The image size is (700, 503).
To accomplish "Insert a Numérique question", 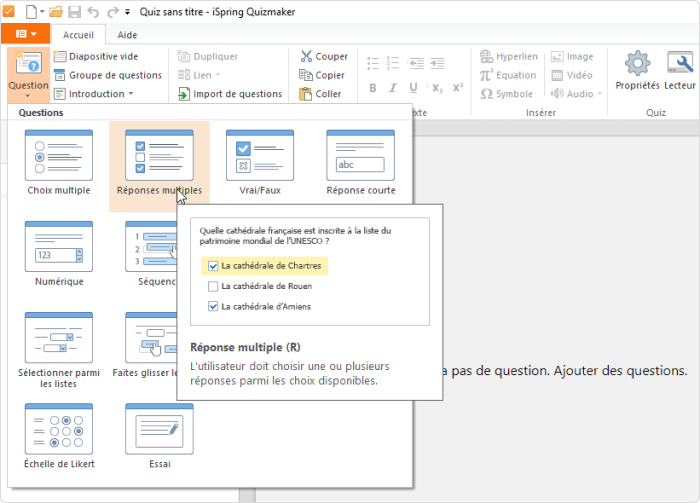I will 59,254.
